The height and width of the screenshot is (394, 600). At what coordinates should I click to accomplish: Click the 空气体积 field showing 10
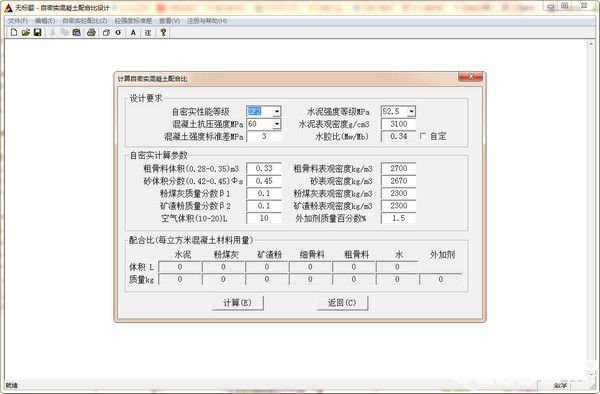tap(264, 218)
